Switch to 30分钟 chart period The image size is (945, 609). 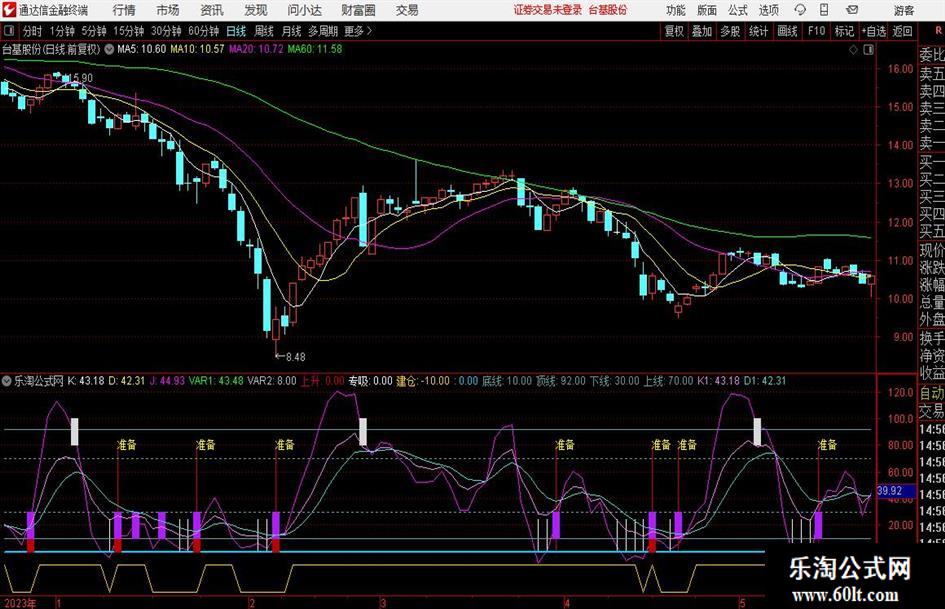click(x=166, y=31)
